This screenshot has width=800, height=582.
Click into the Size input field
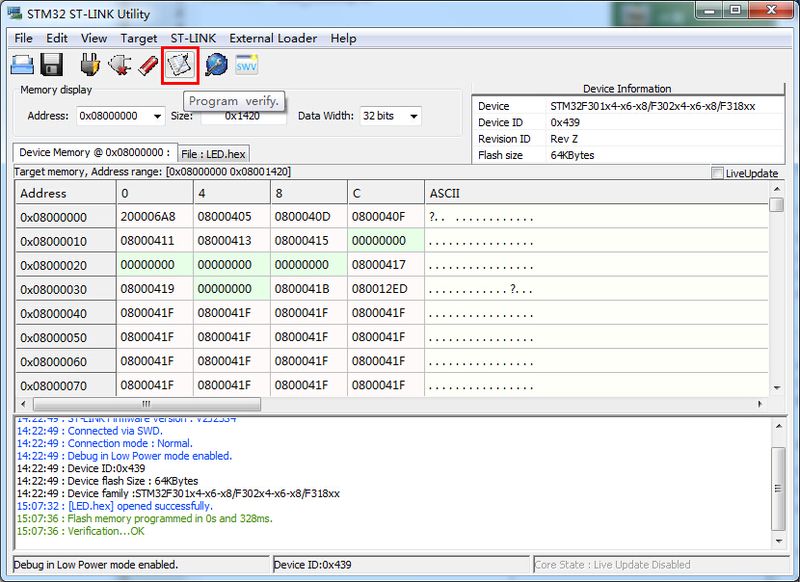(243, 116)
